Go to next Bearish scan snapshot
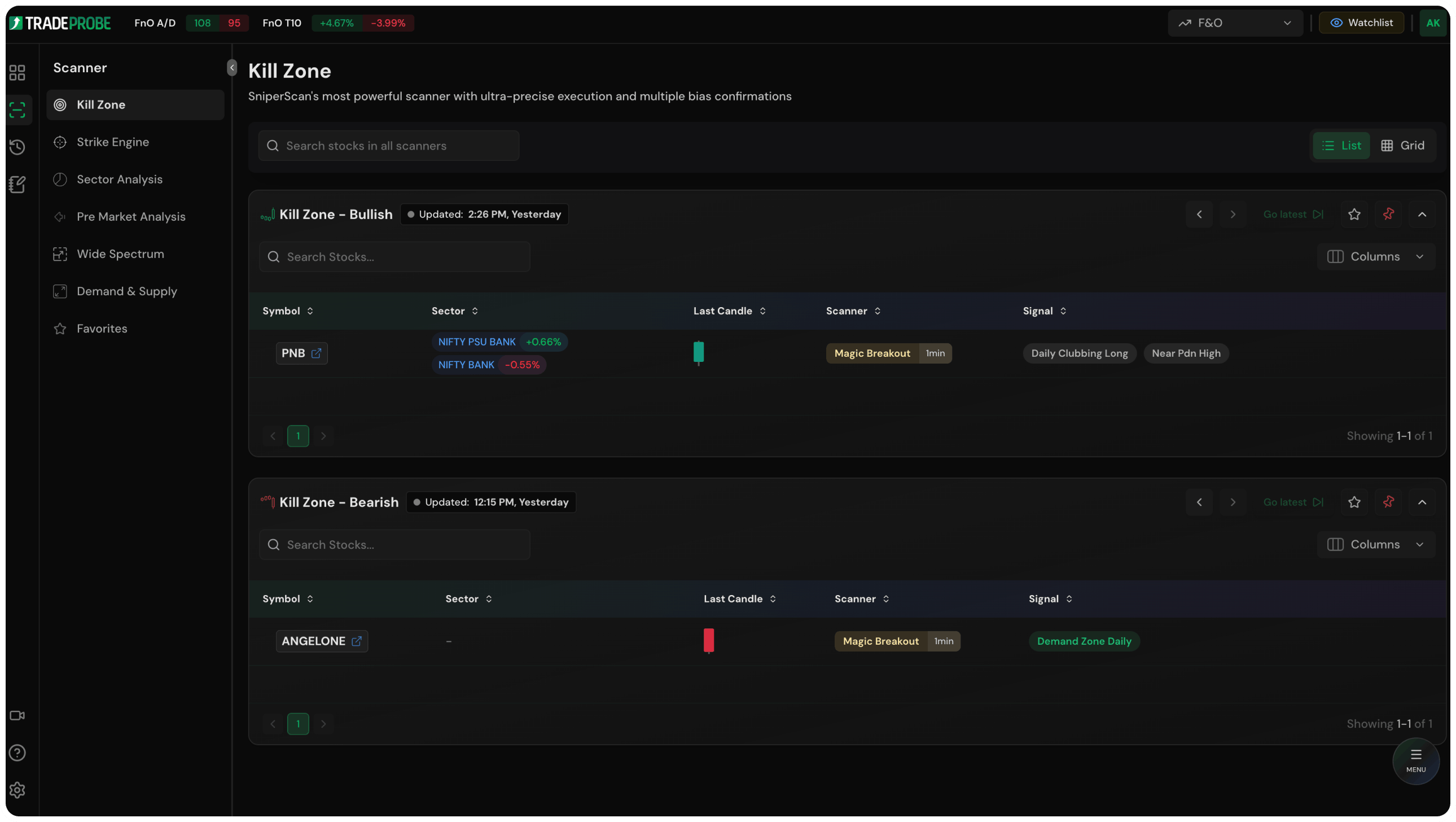 click(x=1233, y=502)
